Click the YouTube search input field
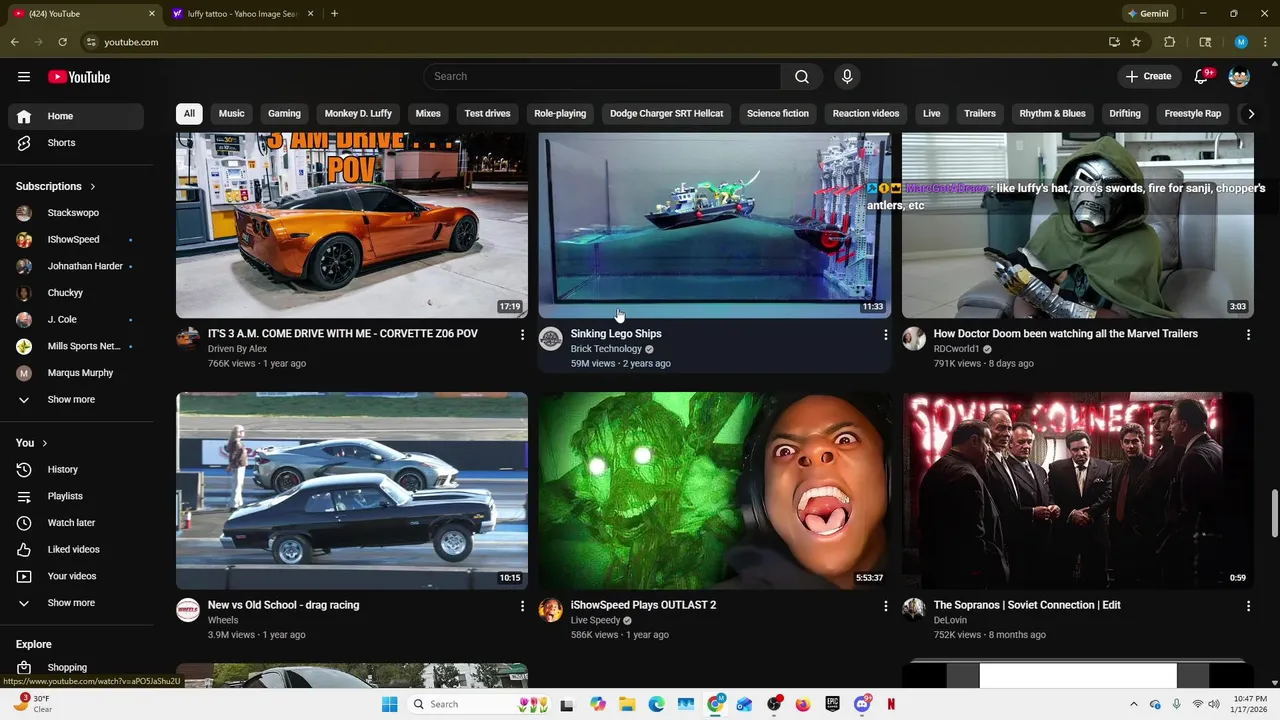This screenshot has height=720, width=1280. point(602,77)
